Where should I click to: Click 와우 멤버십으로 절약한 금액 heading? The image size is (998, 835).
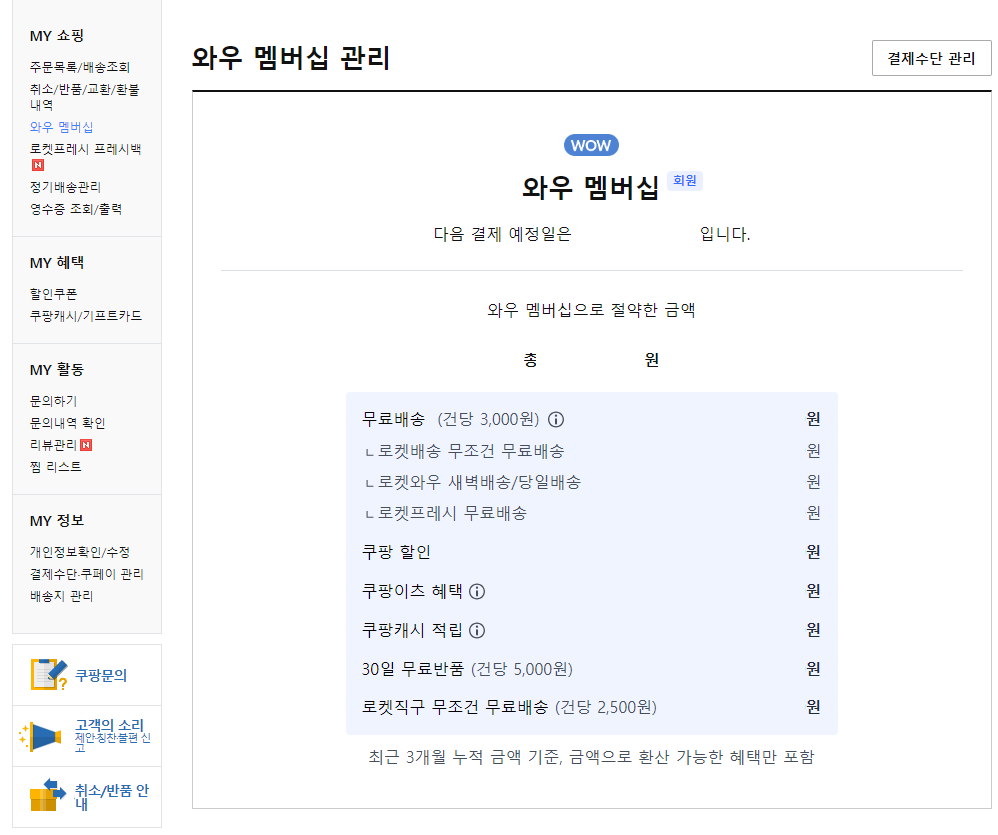(591, 310)
